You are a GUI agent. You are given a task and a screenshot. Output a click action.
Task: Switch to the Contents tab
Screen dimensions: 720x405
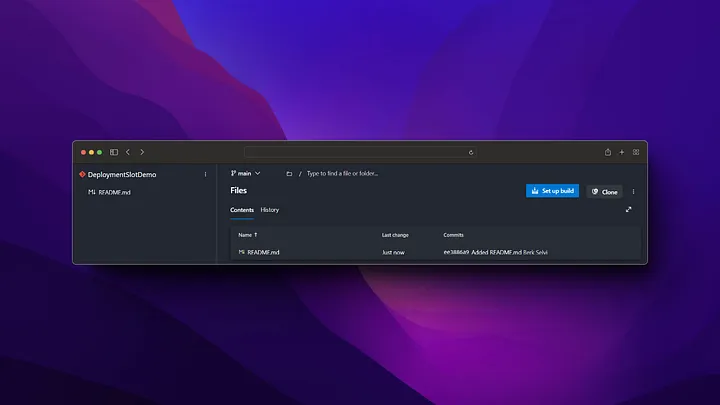(242, 210)
